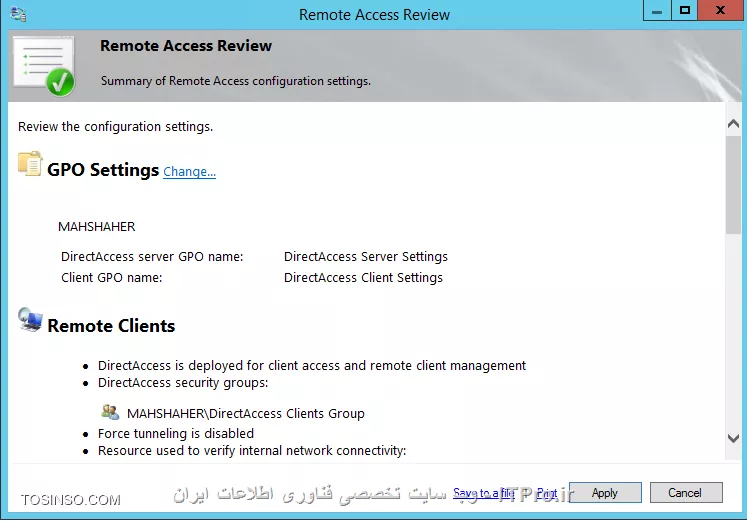Click the vertical scrollbar thumb

733,185
